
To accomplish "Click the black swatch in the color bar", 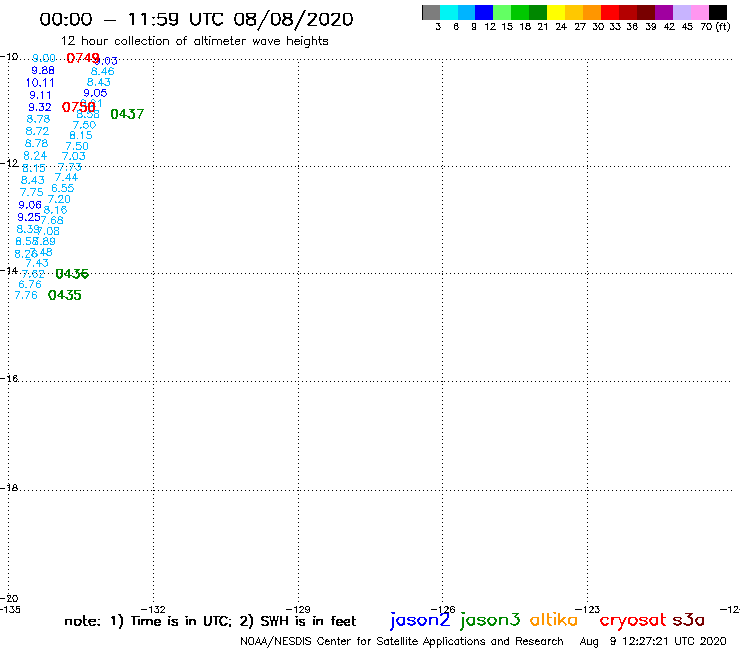I will tap(717, 12).
